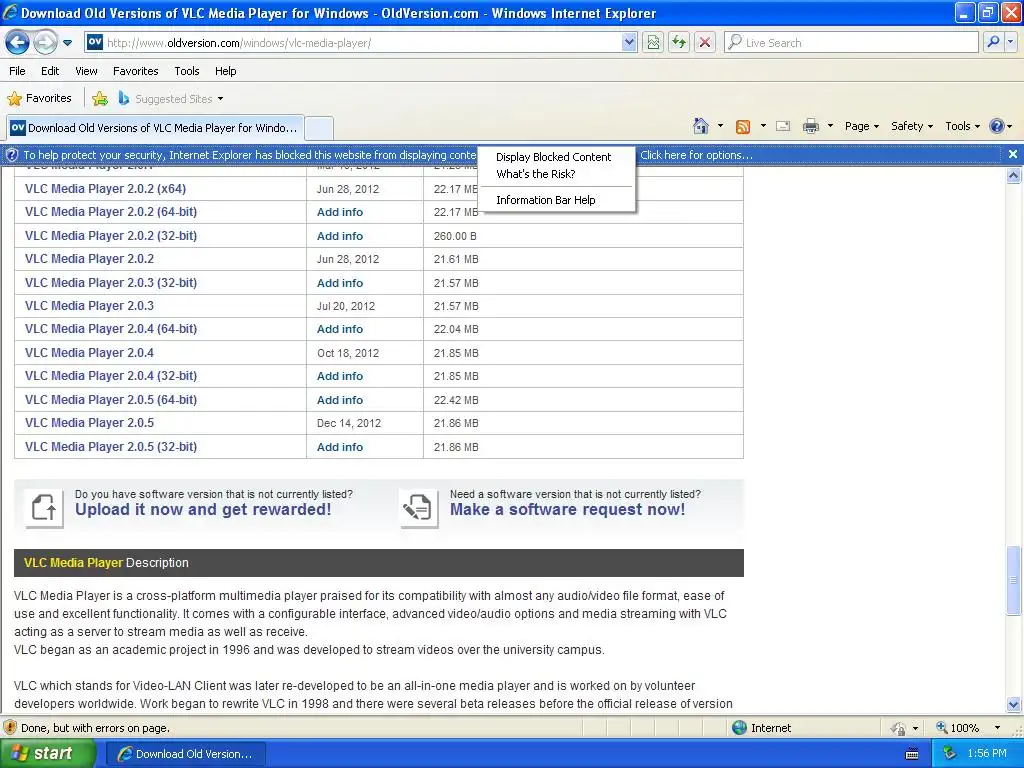The height and width of the screenshot is (768, 1024).
Task: Click the system tray network icon
Action: [x=950, y=753]
